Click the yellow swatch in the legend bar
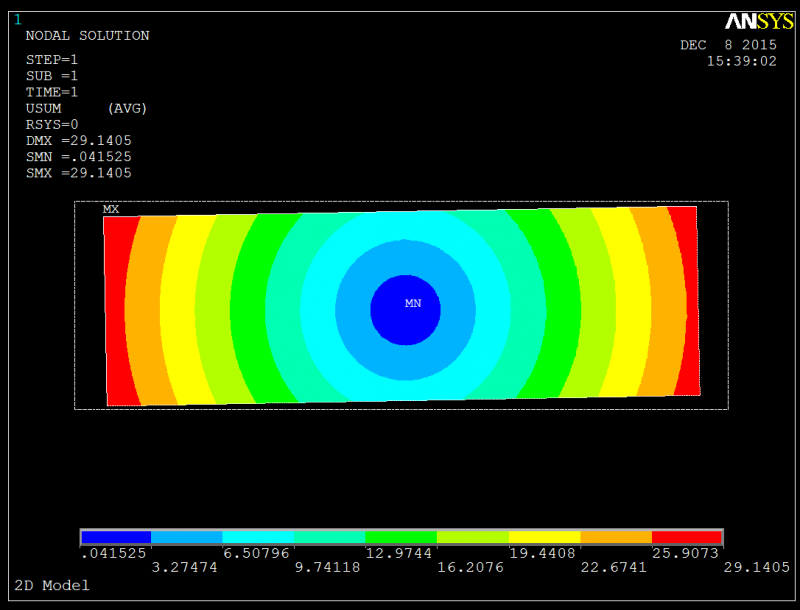The image size is (800, 610). pyautogui.click(x=544, y=537)
